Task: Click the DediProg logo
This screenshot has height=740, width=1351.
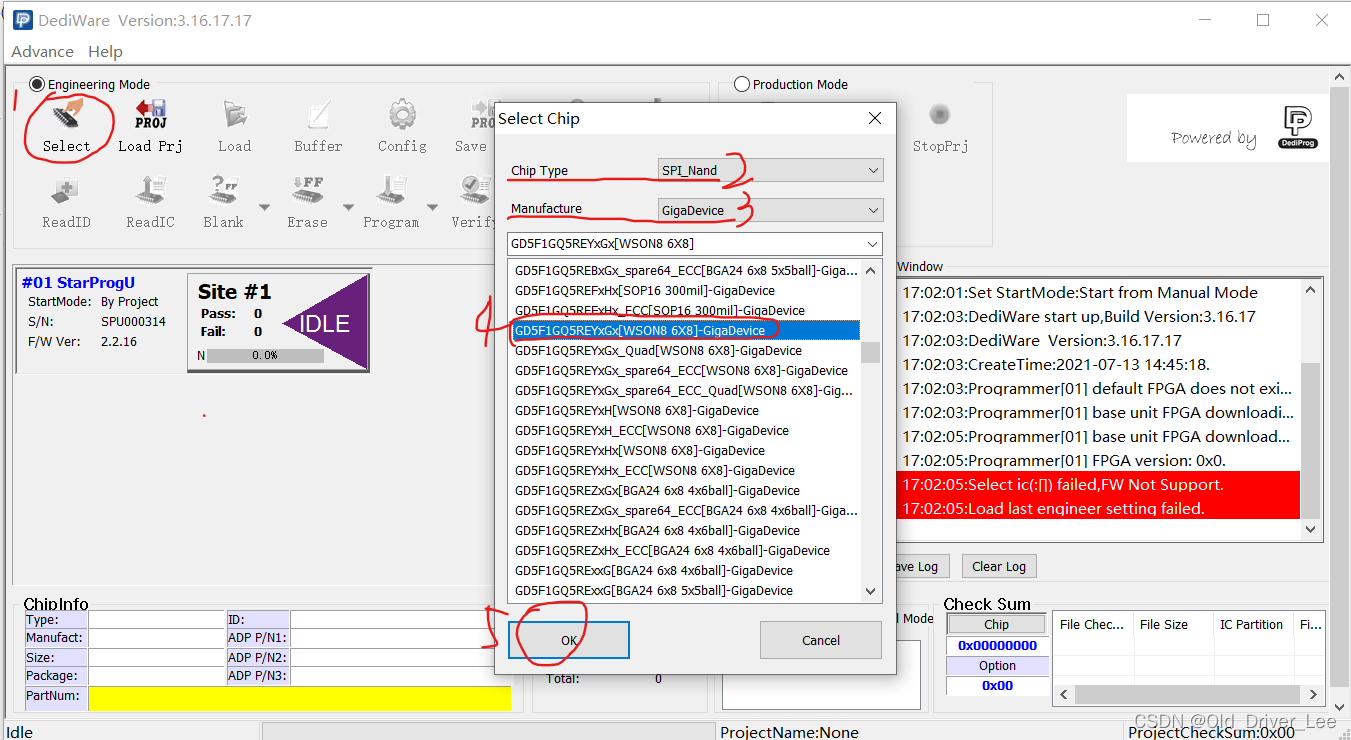Action: pos(1296,128)
